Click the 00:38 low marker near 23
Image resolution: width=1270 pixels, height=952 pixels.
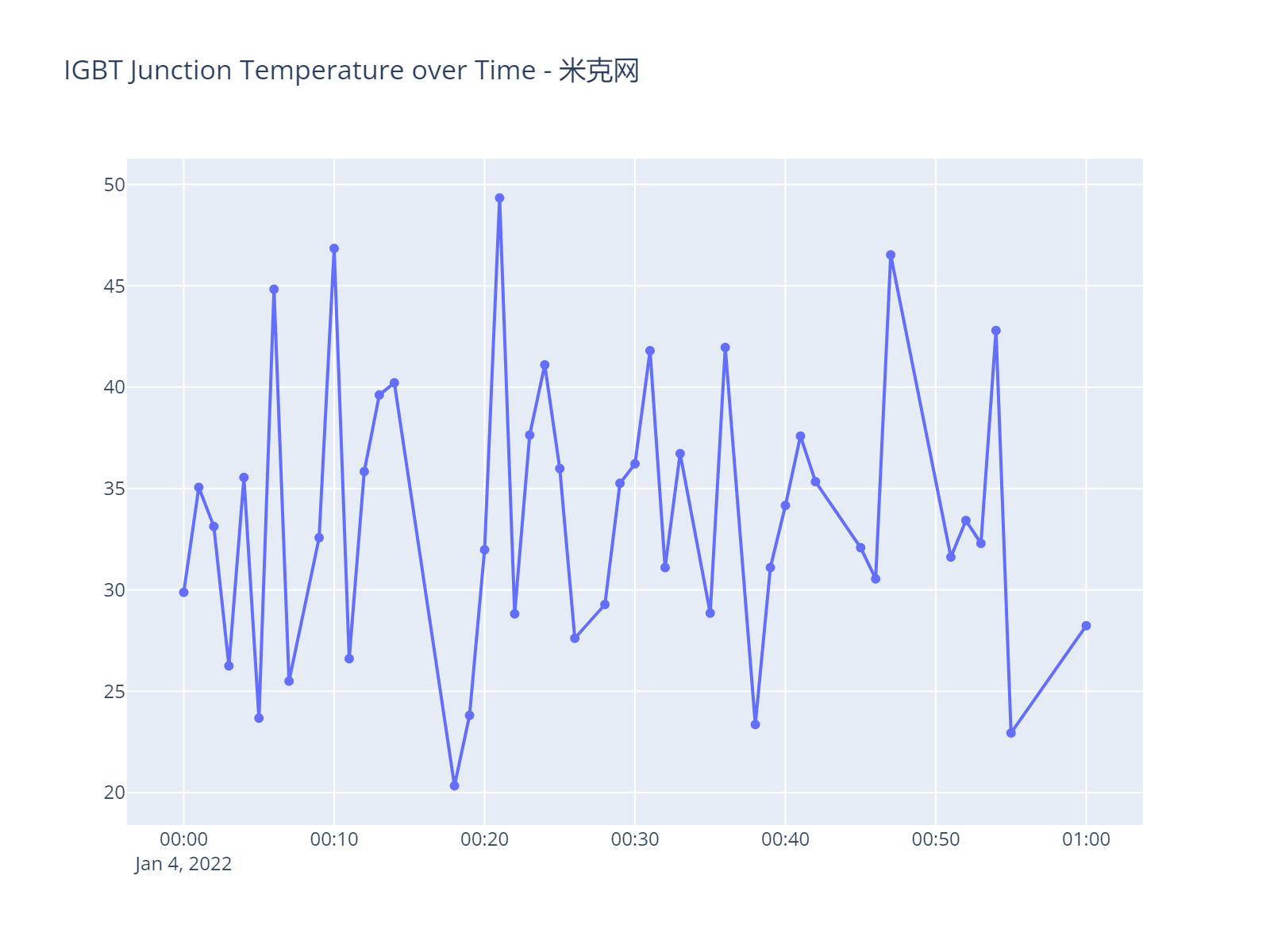click(755, 724)
